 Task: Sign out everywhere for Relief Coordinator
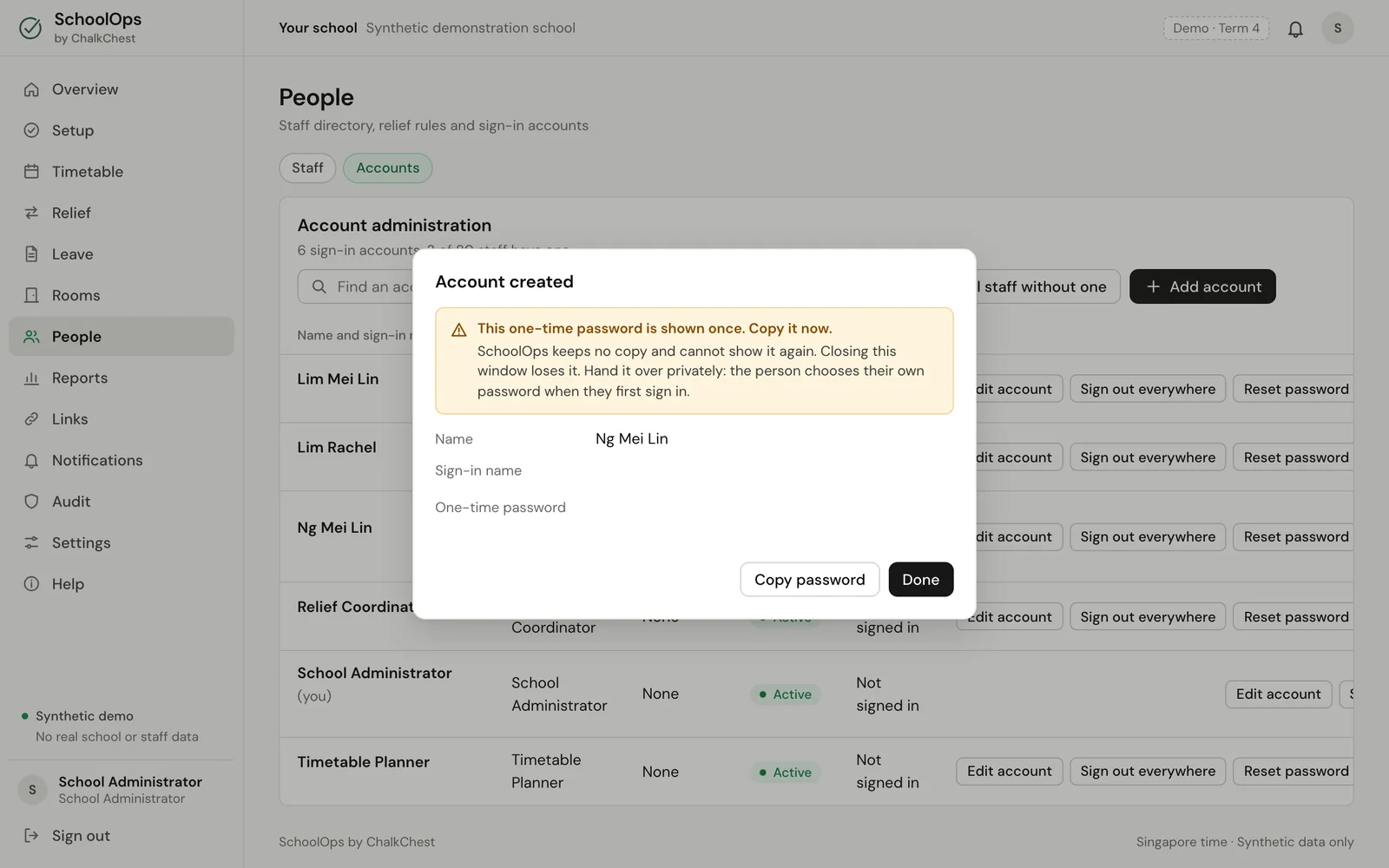(1148, 617)
